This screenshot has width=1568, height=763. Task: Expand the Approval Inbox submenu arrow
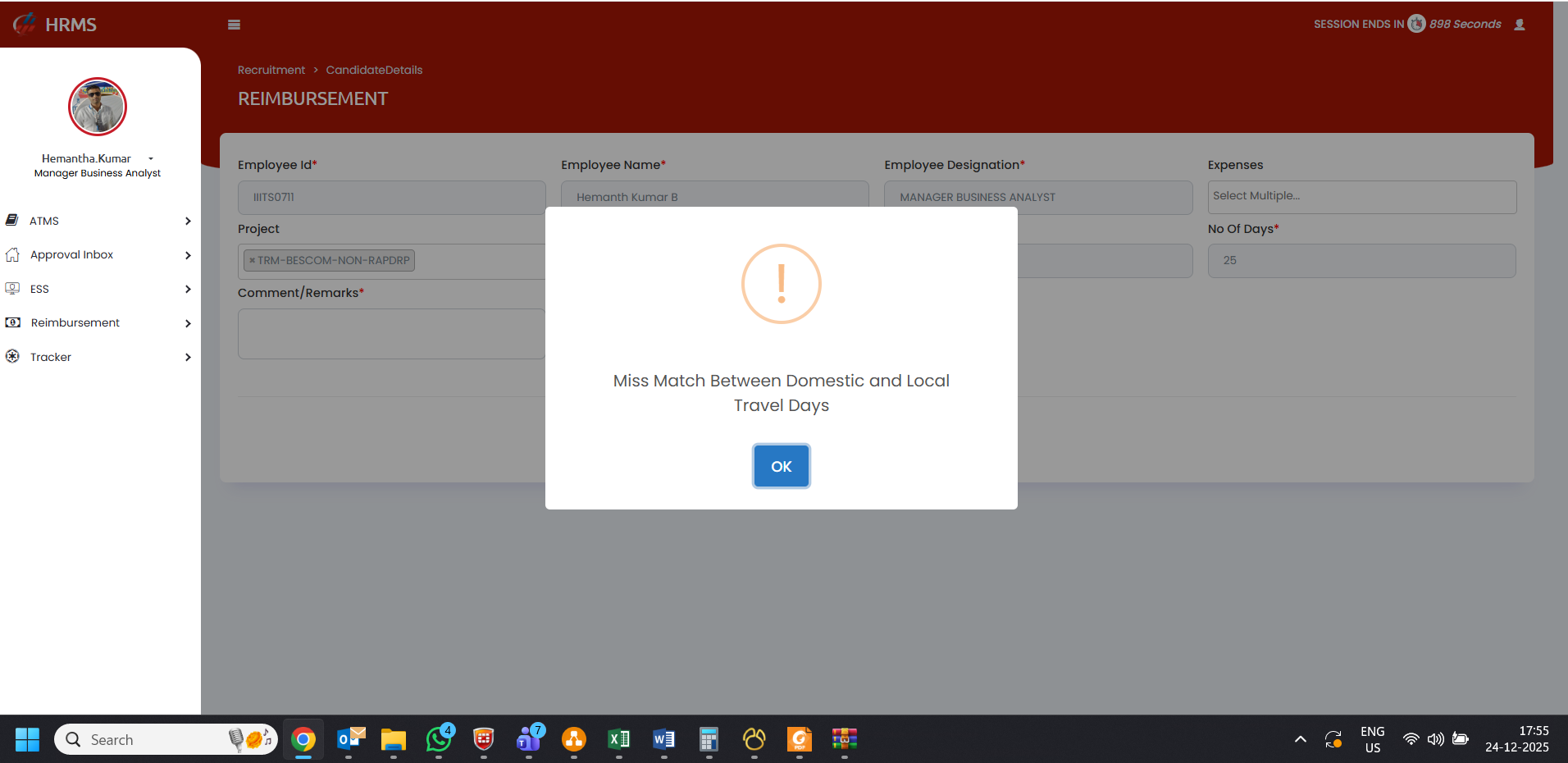click(x=188, y=255)
